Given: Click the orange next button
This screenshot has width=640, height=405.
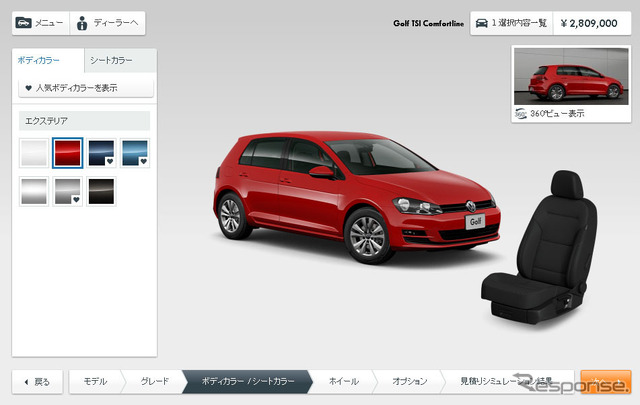Looking at the screenshot, I should point(606,382).
